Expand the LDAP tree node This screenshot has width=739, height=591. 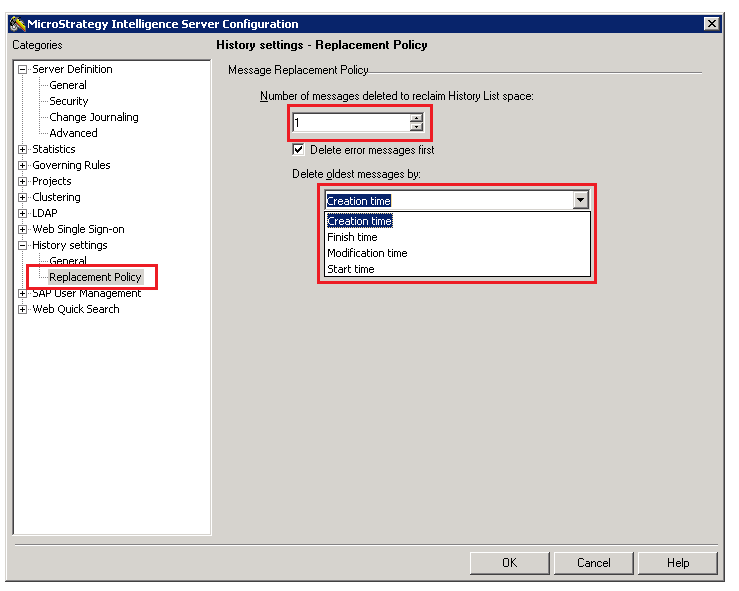(x=23, y=214)
